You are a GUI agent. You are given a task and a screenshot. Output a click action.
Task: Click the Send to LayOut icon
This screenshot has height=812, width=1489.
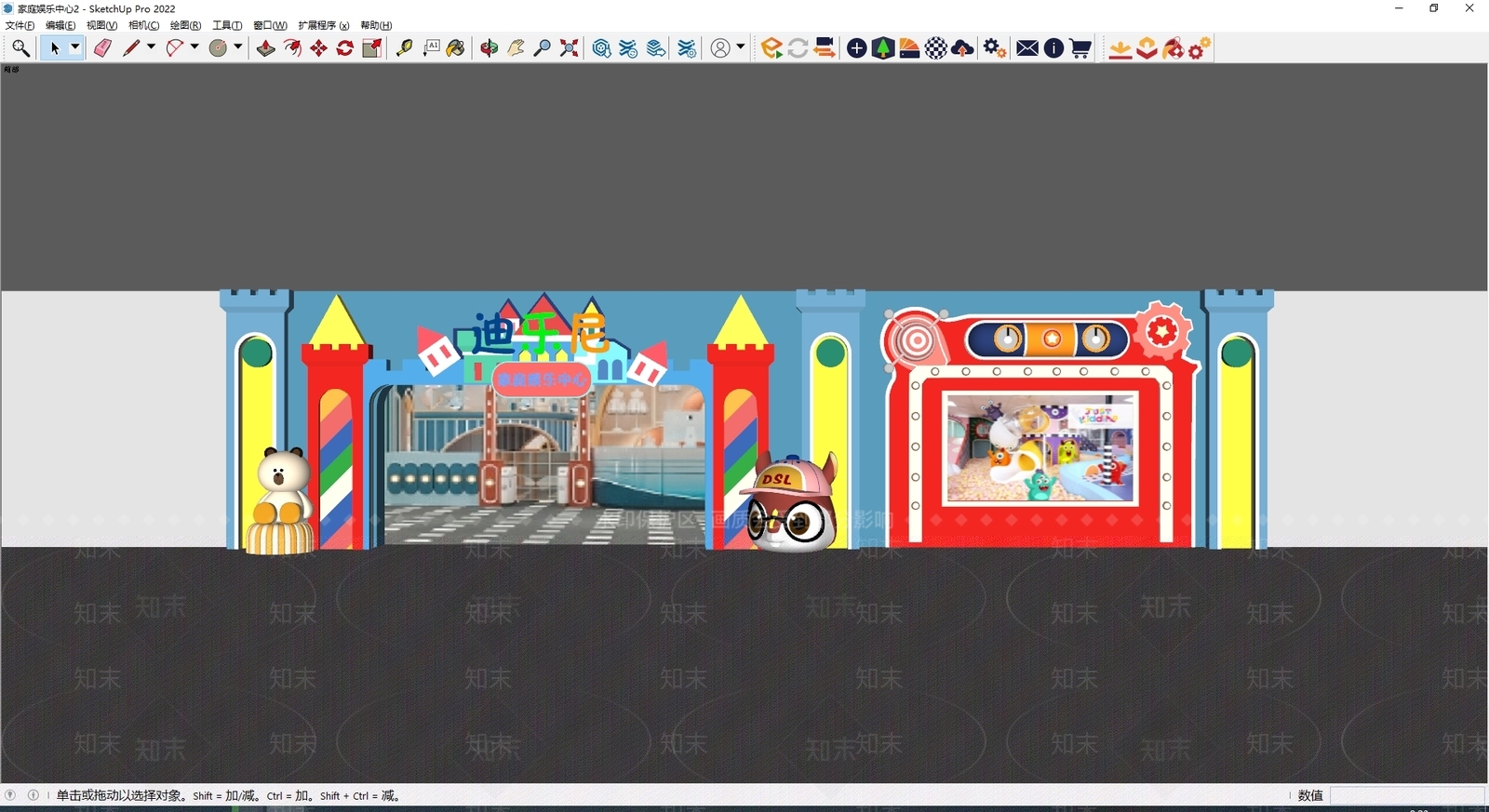656,48
